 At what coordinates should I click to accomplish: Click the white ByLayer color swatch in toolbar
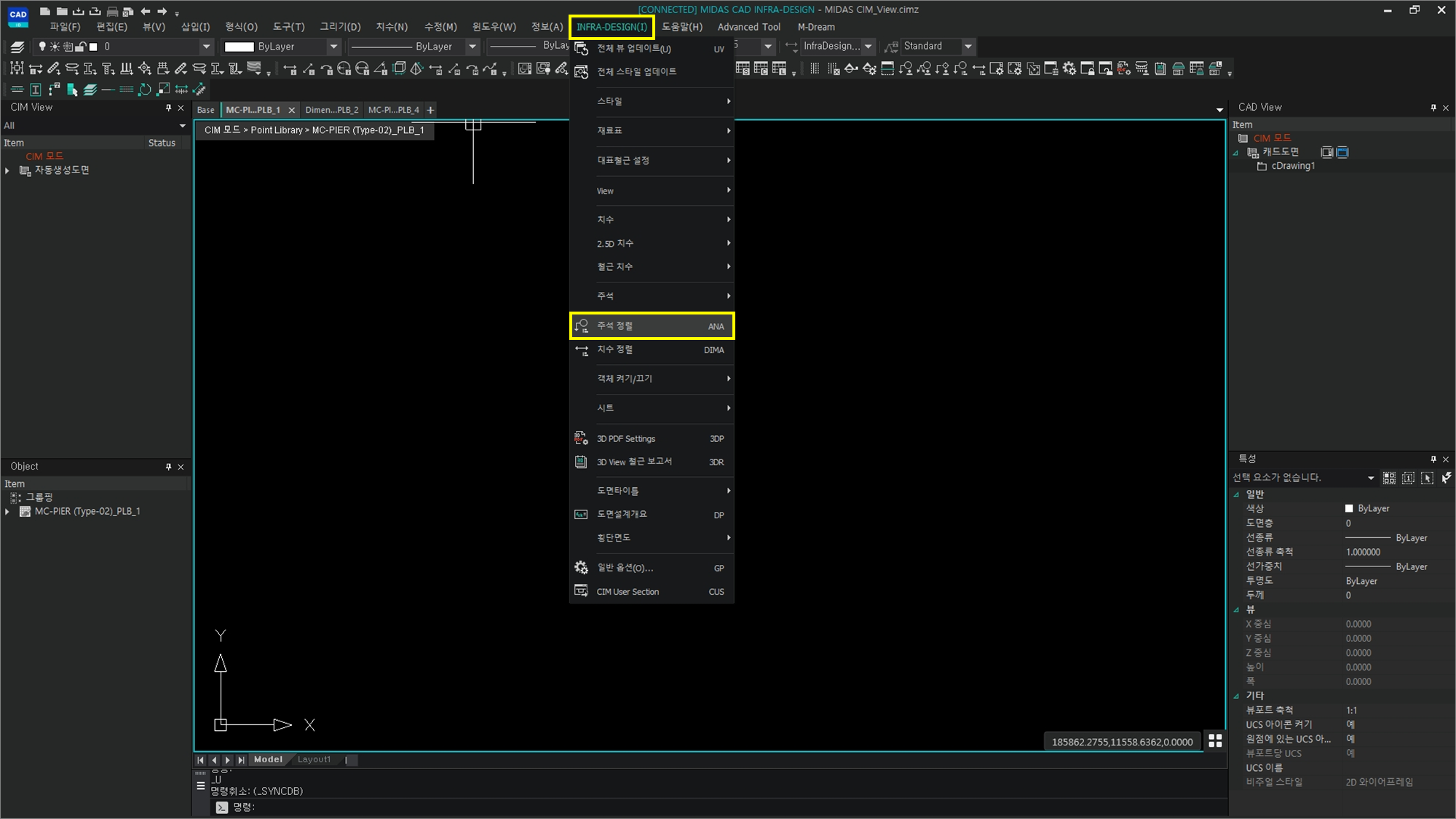pyautogui.click(x=239, y=47)
